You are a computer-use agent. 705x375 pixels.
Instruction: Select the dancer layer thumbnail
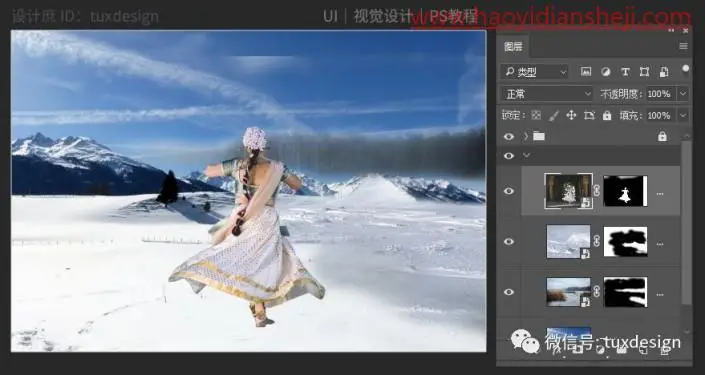click(x=568, y=191)
